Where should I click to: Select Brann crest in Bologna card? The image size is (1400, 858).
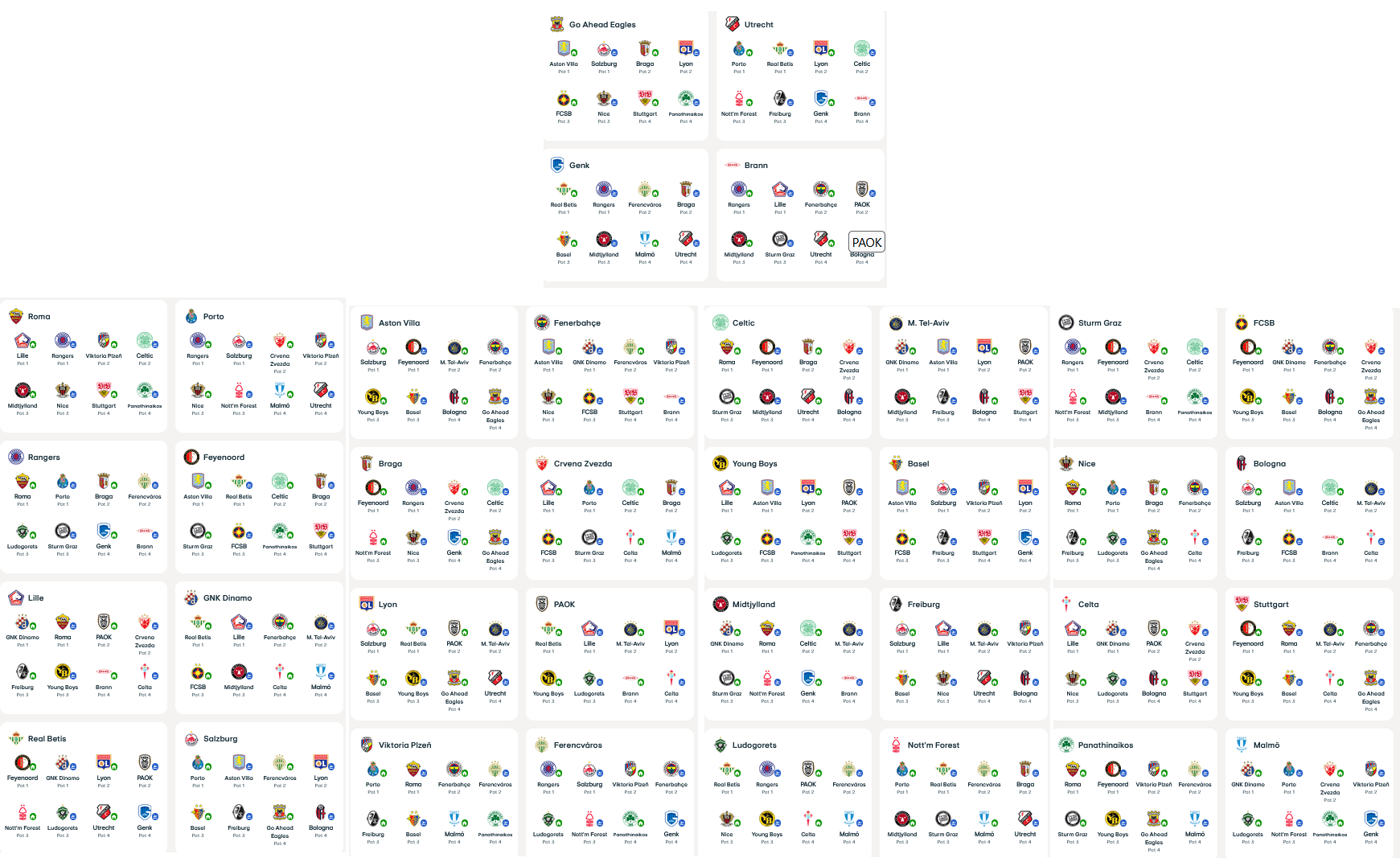click(1328, 538)
